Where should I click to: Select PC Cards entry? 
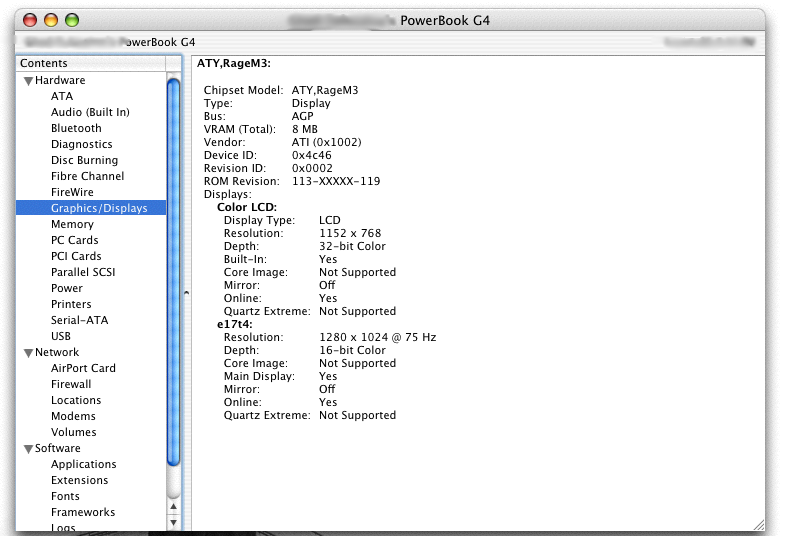click(x=75, y=240)
